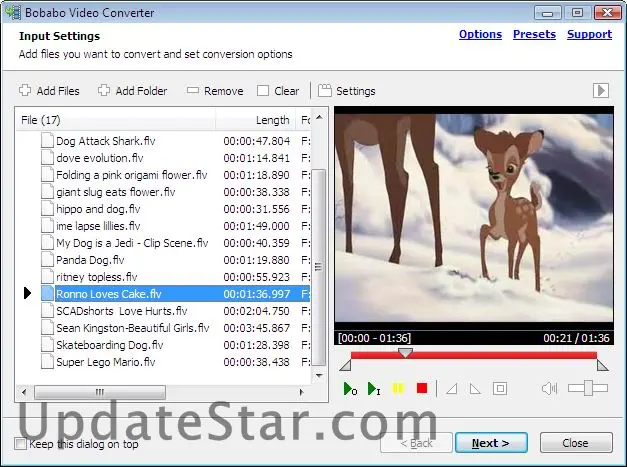Remove the selected file from list
This screenshot has height=467, width=627.
(x=214, y=91)
